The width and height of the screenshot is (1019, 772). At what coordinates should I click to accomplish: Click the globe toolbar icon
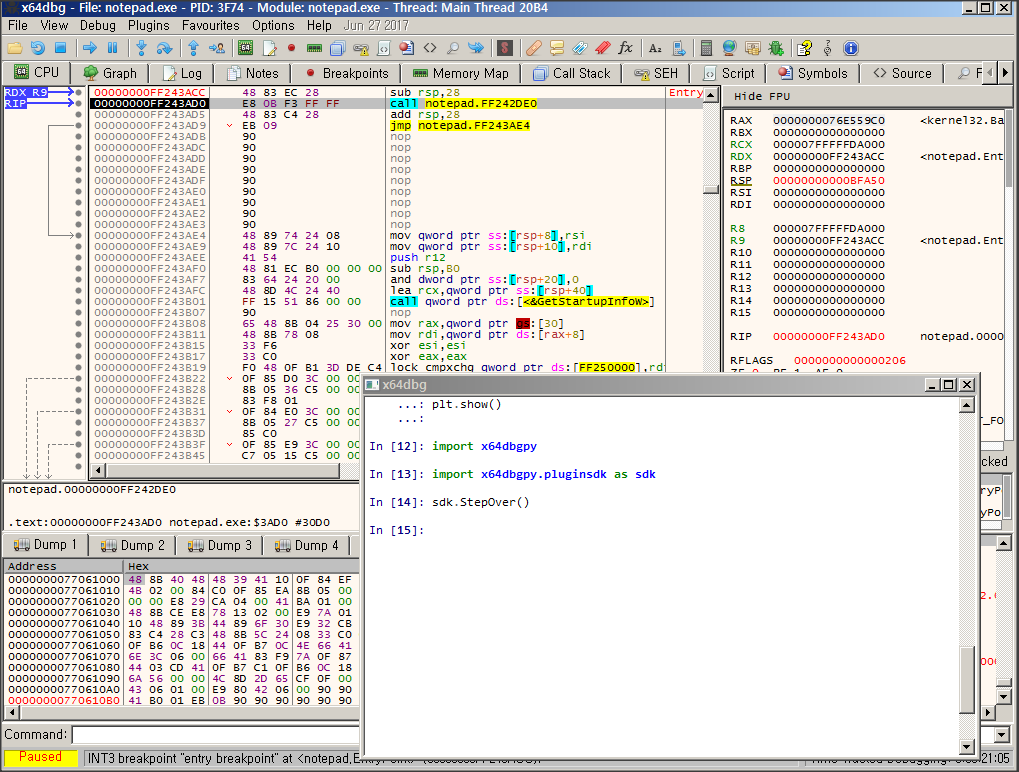pos(729,48)
